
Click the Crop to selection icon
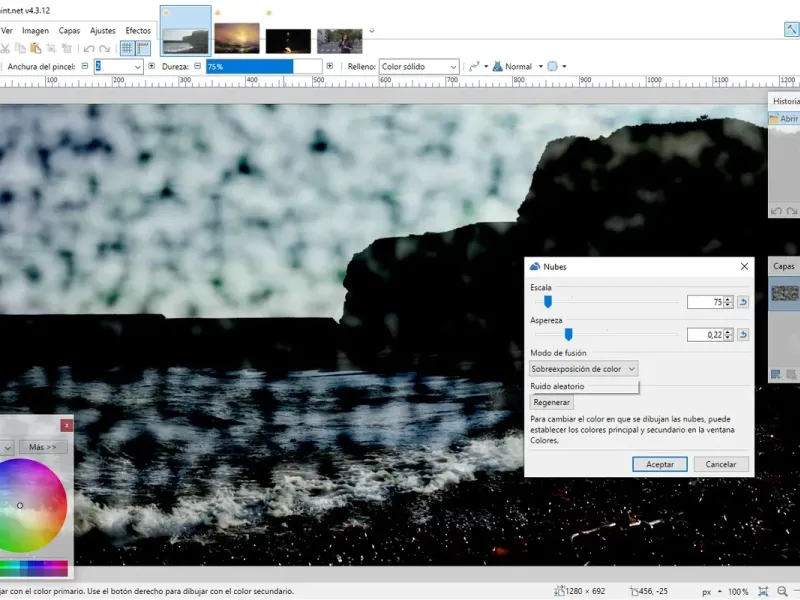(x=51, y=48)
